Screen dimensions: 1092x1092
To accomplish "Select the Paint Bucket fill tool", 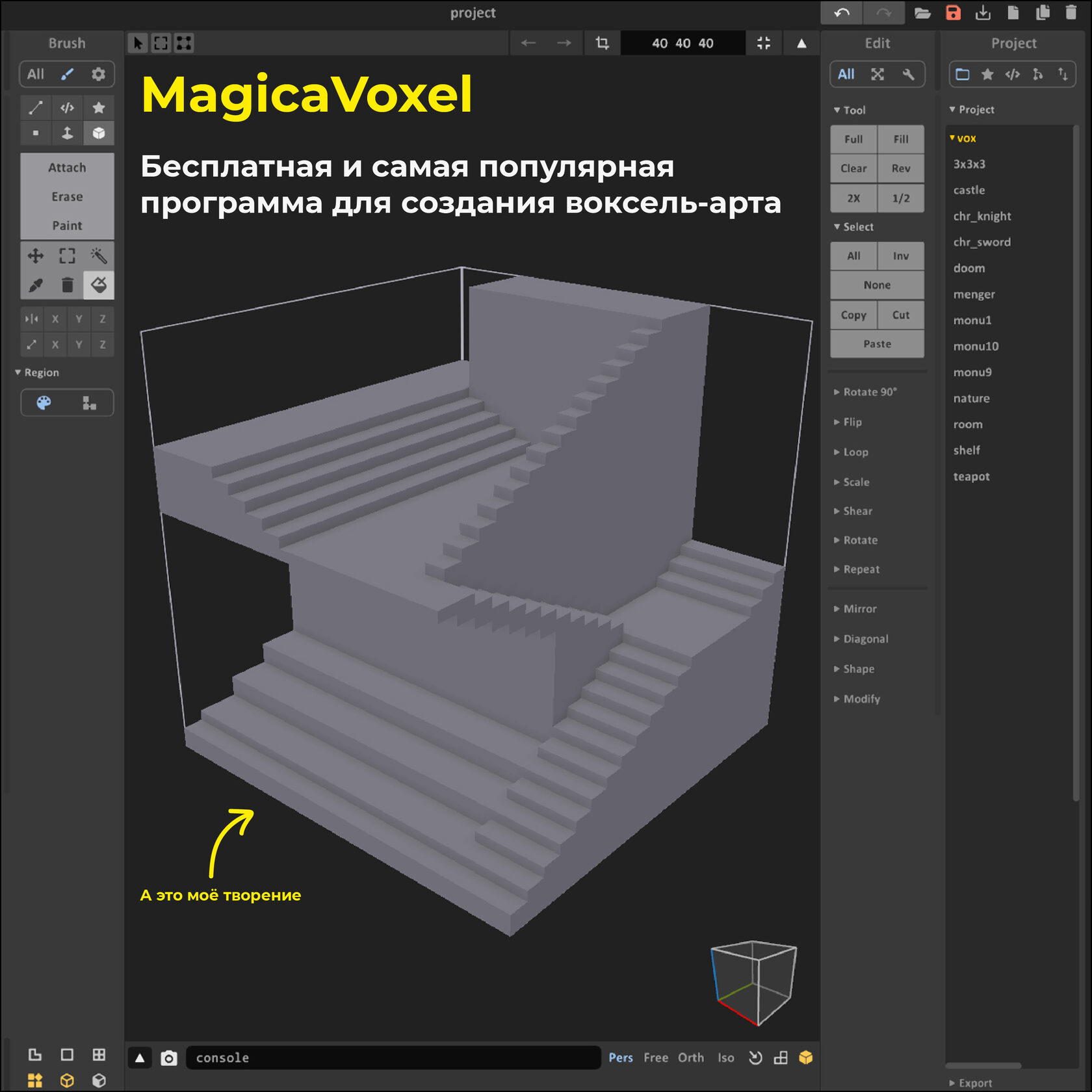I will coord(99,285).
